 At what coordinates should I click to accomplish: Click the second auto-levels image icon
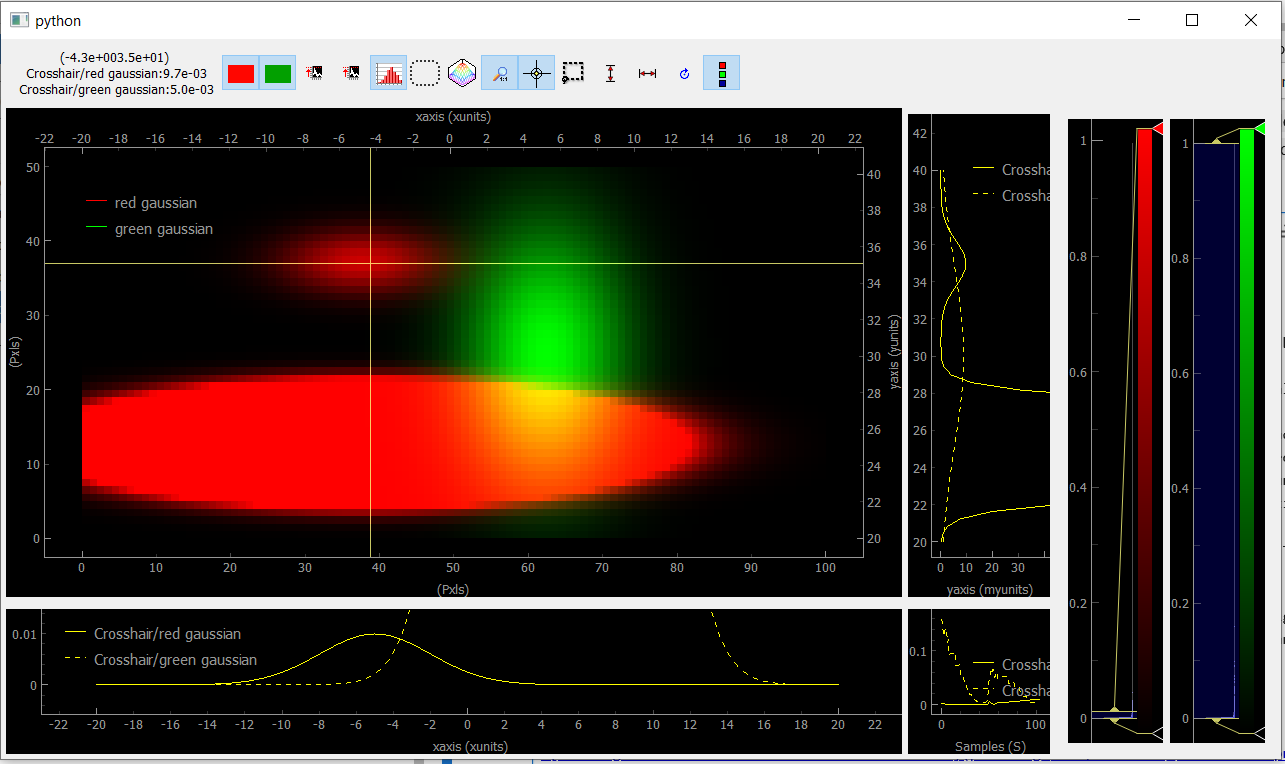coord(351,73)
